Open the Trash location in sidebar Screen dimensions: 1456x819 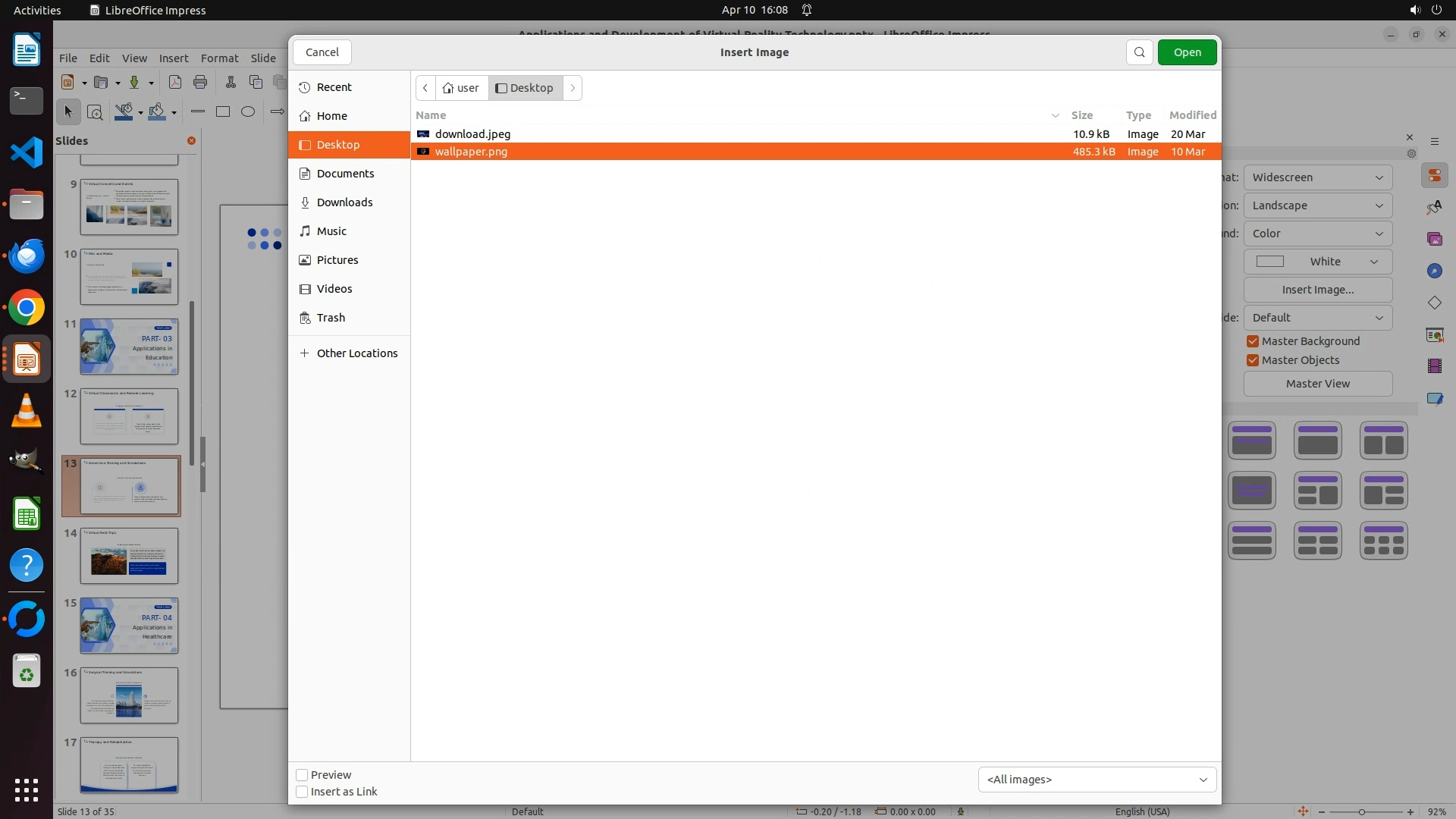coord(331,318)
